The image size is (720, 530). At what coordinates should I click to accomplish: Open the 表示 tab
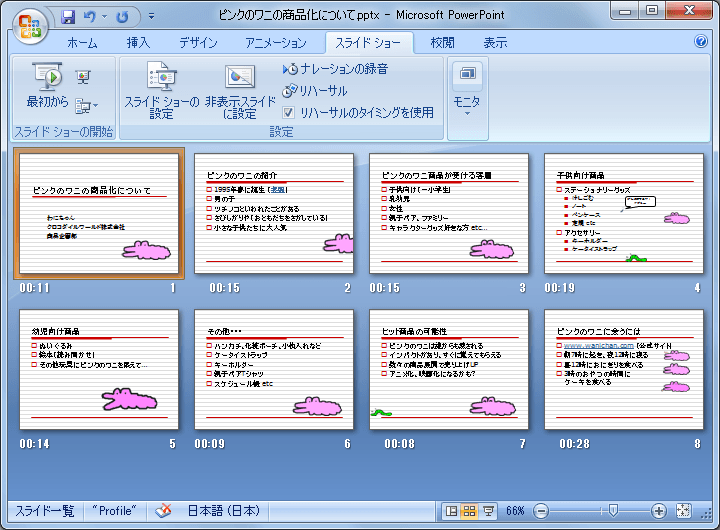495,43
